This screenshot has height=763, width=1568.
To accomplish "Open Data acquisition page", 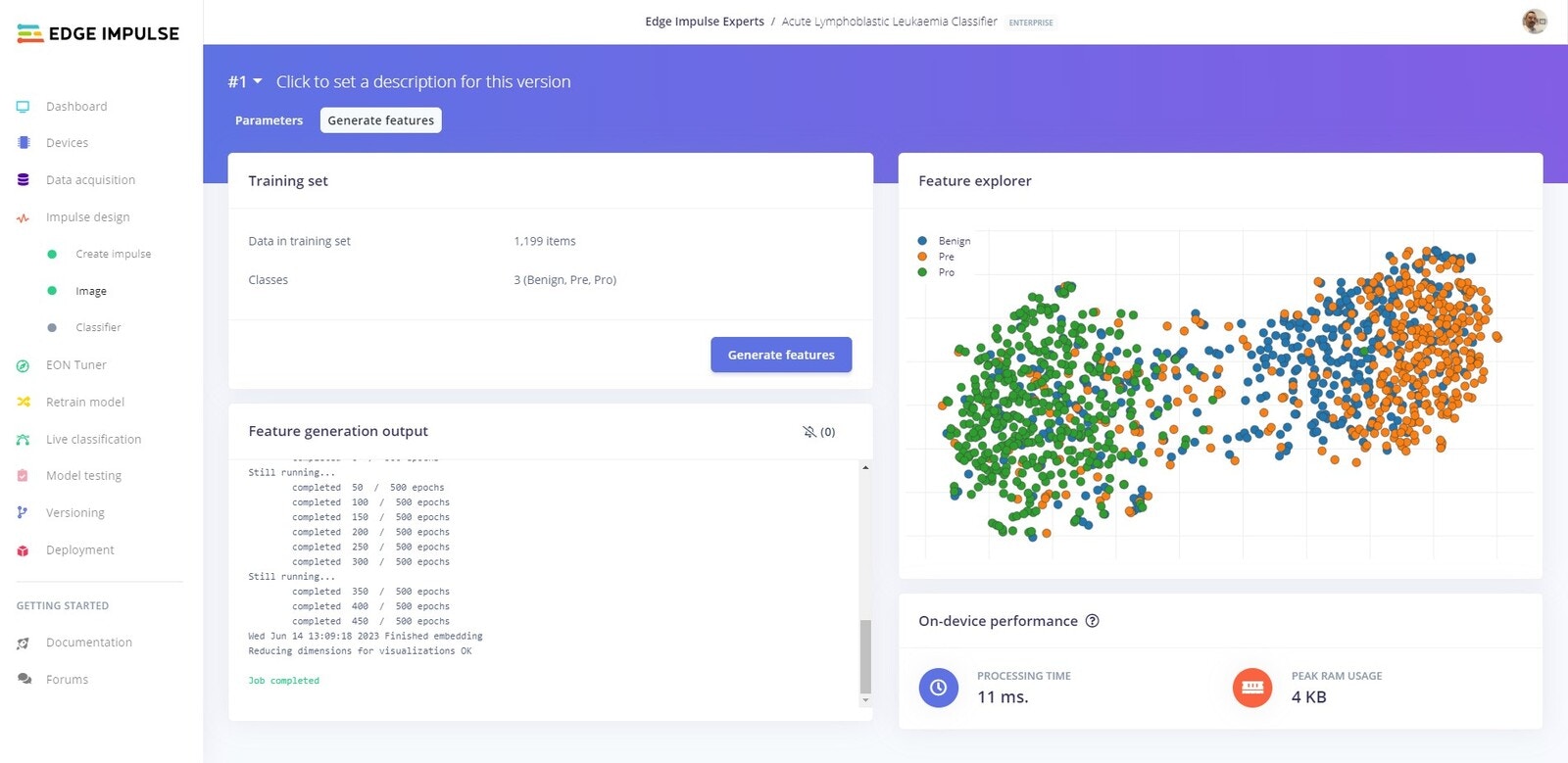I will click(x=90, y=180).
